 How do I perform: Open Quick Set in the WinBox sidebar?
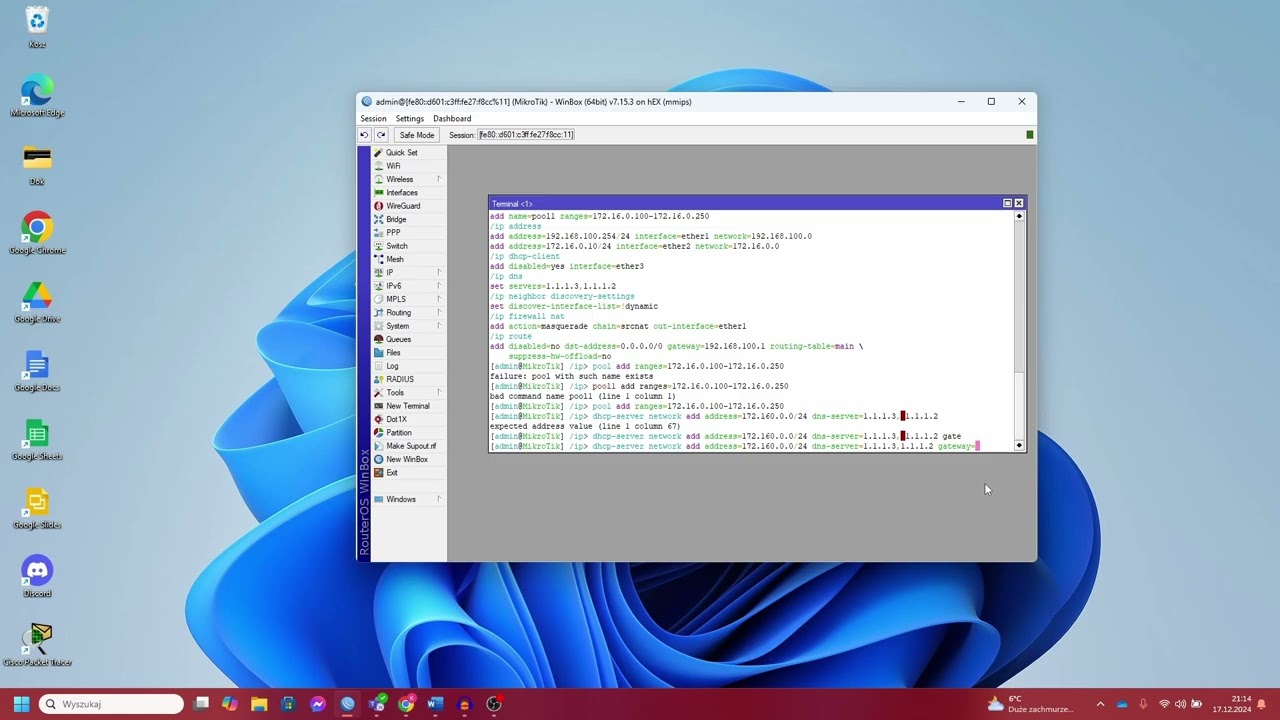(401, 153)
